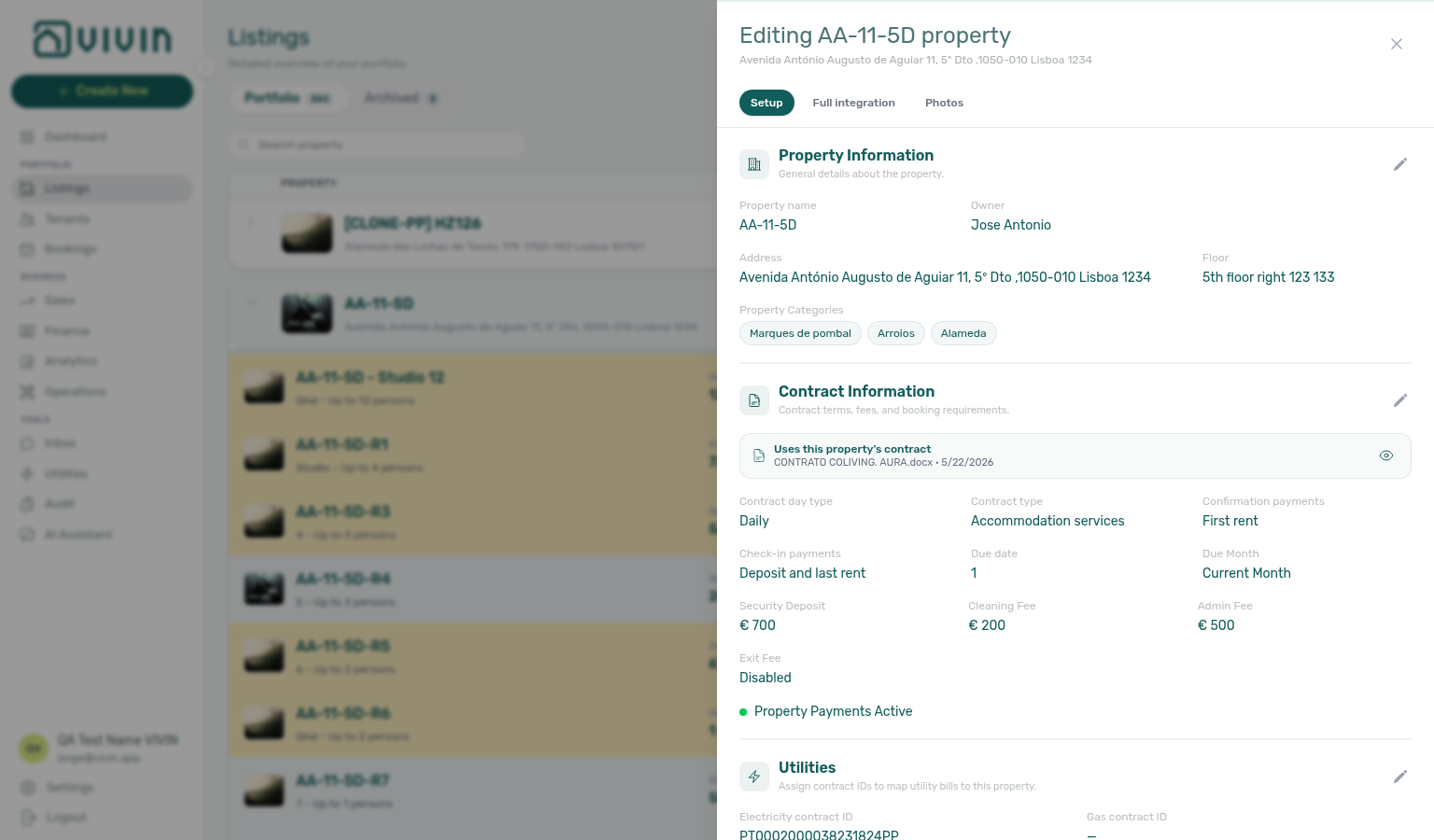Click the Contract Information document icon

[754, 400]
